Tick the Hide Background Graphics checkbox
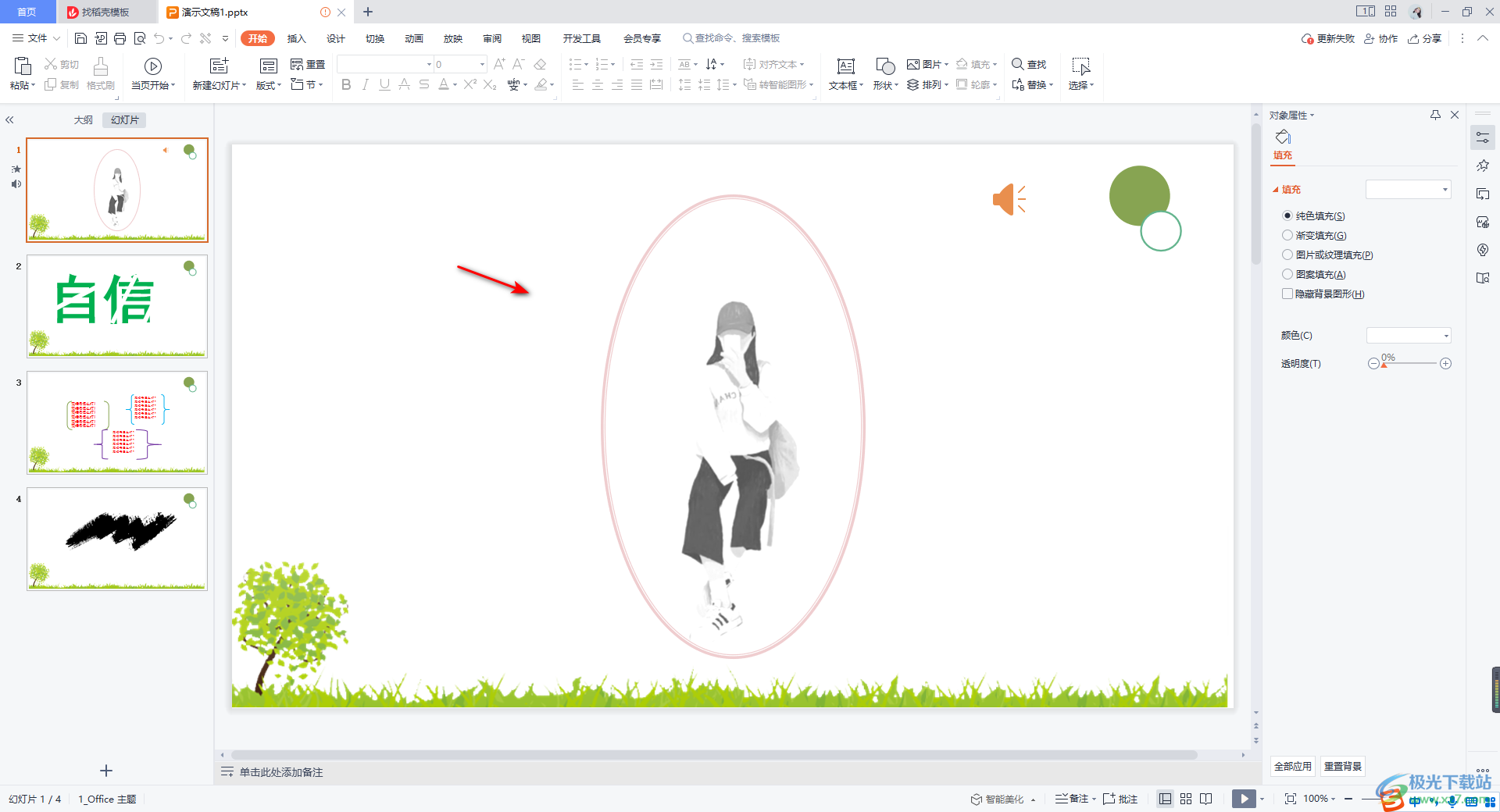This screenshot has width=1500, height=812. (1287, 294)
